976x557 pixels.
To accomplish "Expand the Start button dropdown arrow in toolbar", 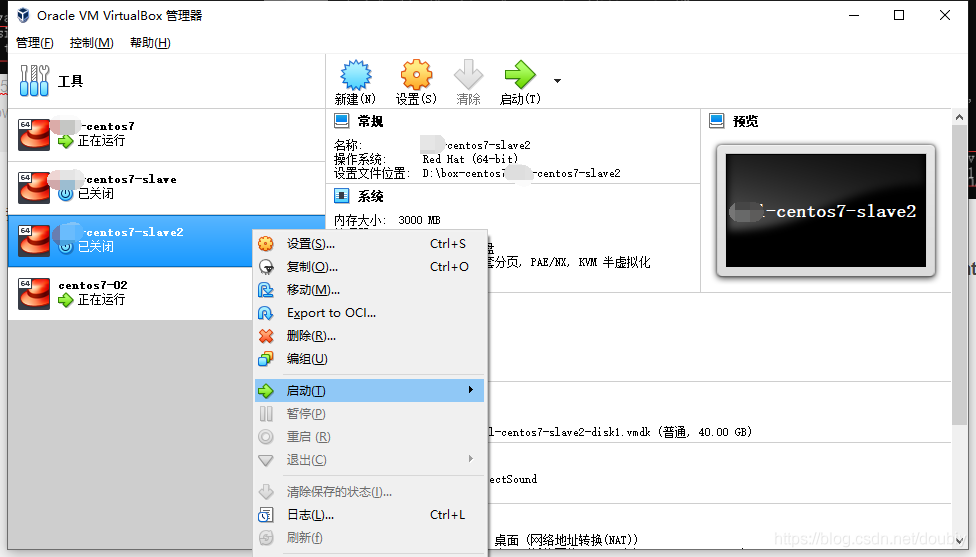I will point(557,80).
